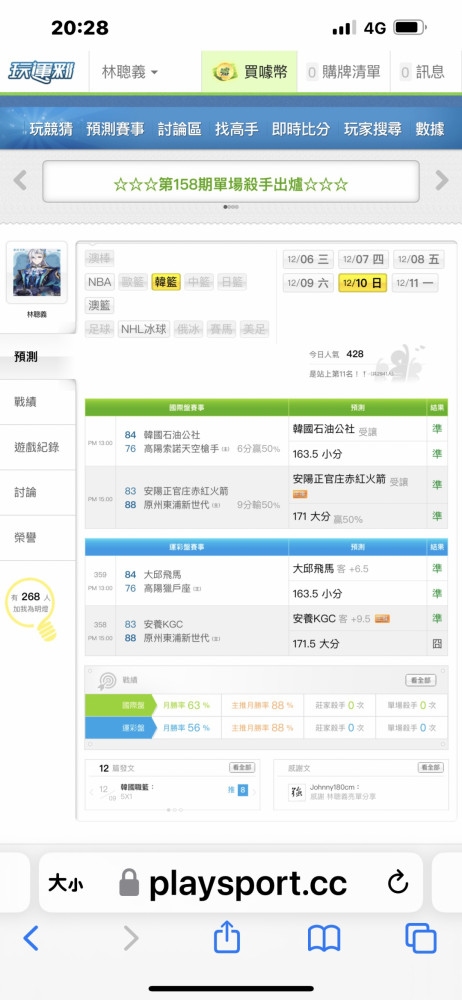
Task: Switch to the 戰績 sidebar tab
Action: pos(37,402)
